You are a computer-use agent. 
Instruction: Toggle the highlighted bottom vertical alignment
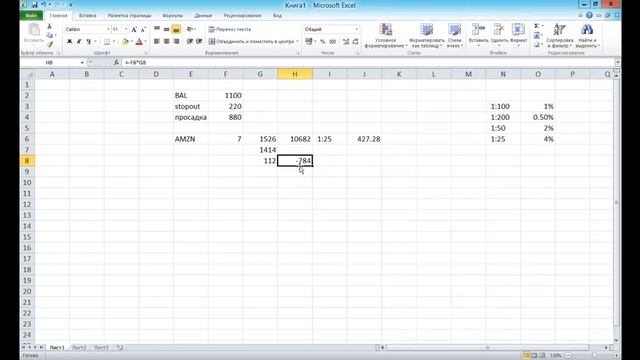(x=176, y=29)
